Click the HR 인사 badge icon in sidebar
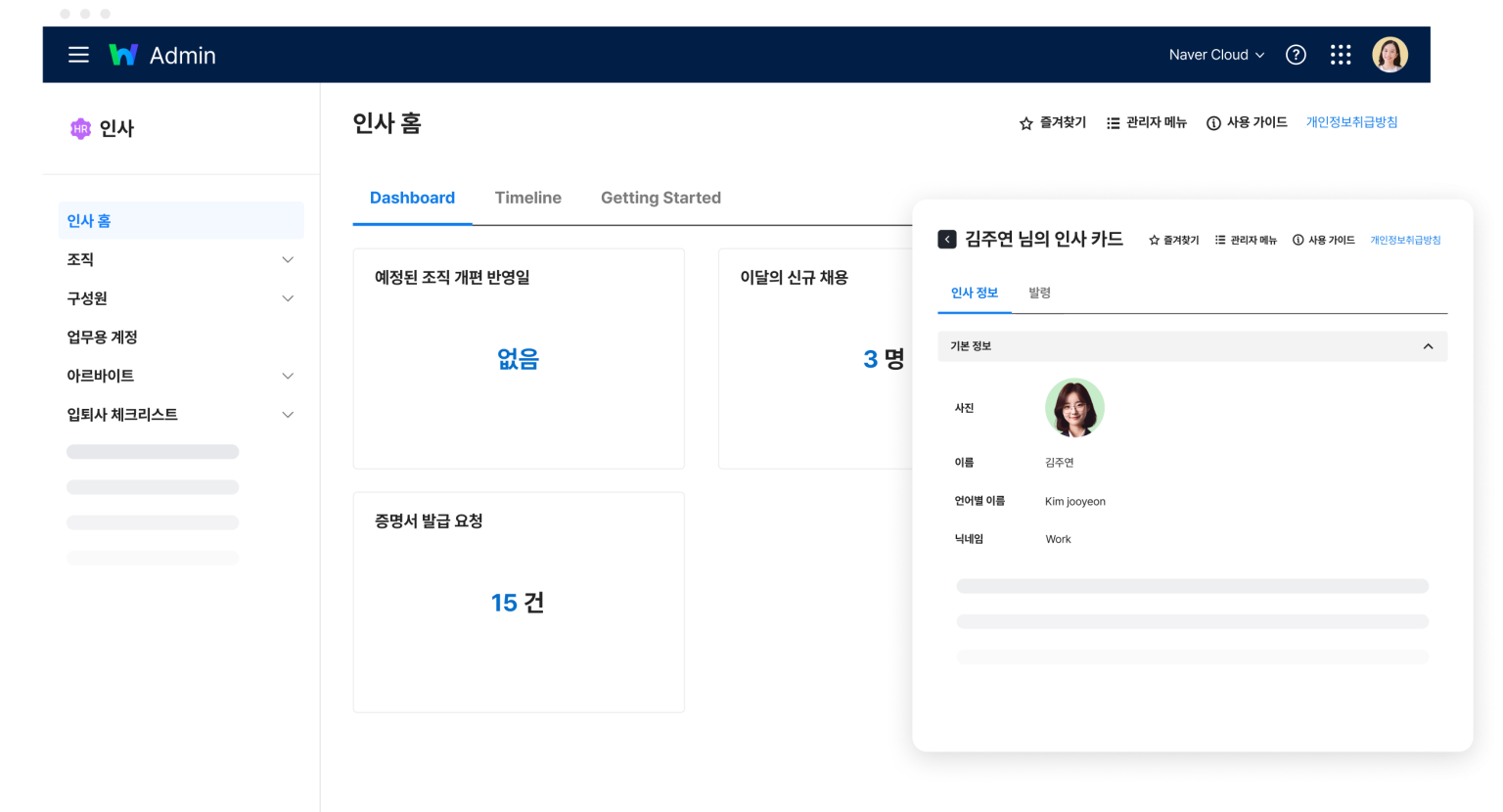The width and height of the screenshot is (1503, 812). (x=80, y=128)
